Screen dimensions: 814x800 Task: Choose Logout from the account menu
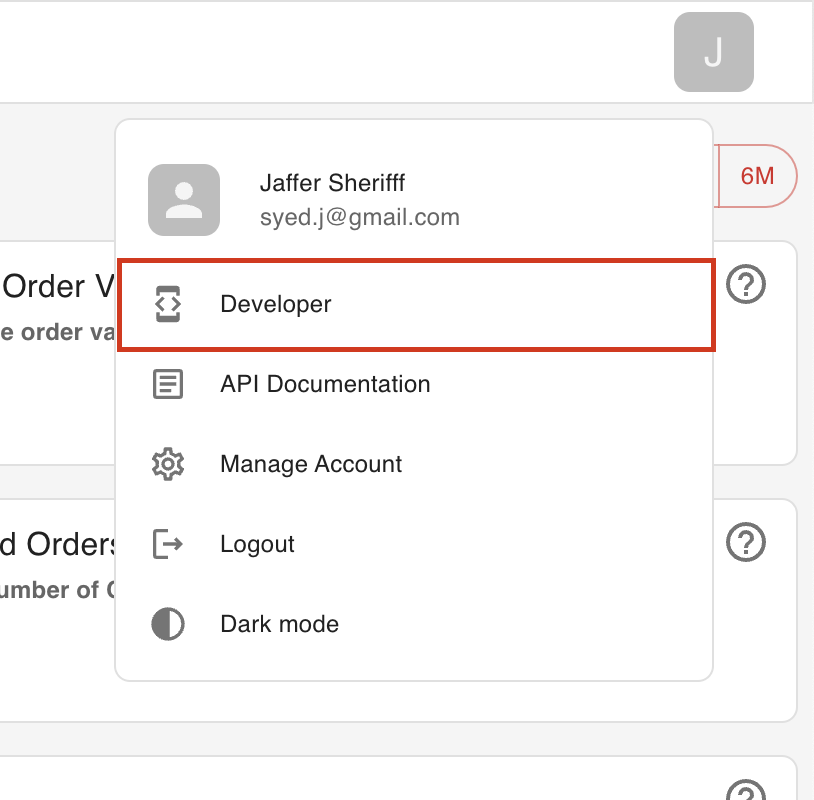point(257,544)
